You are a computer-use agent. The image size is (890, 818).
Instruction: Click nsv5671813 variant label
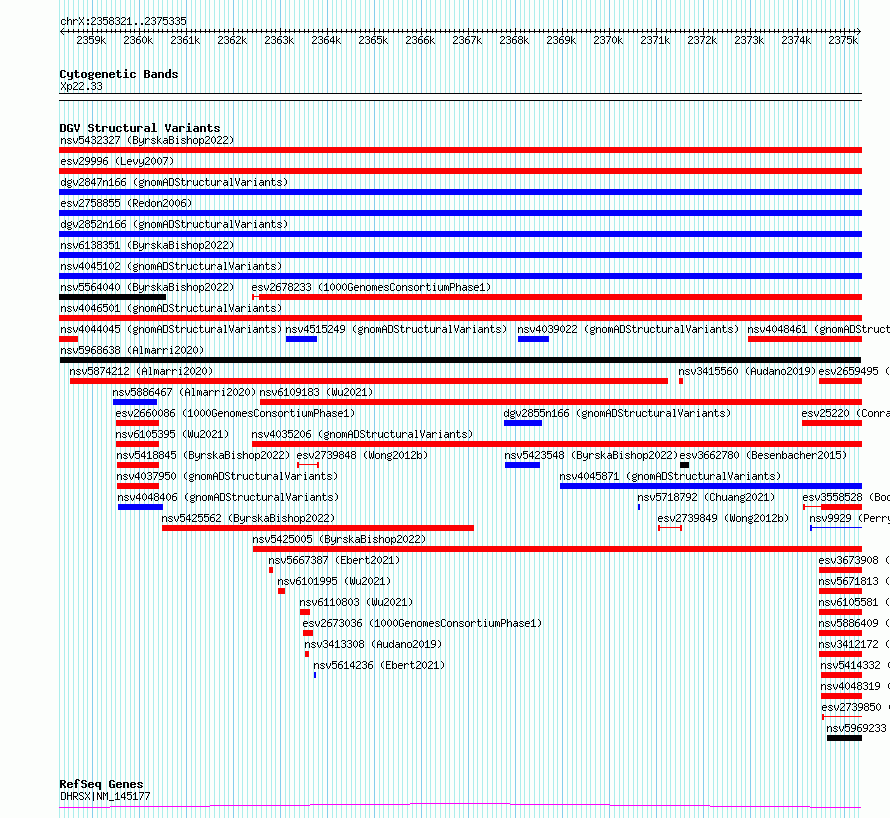tap(854, 581)
